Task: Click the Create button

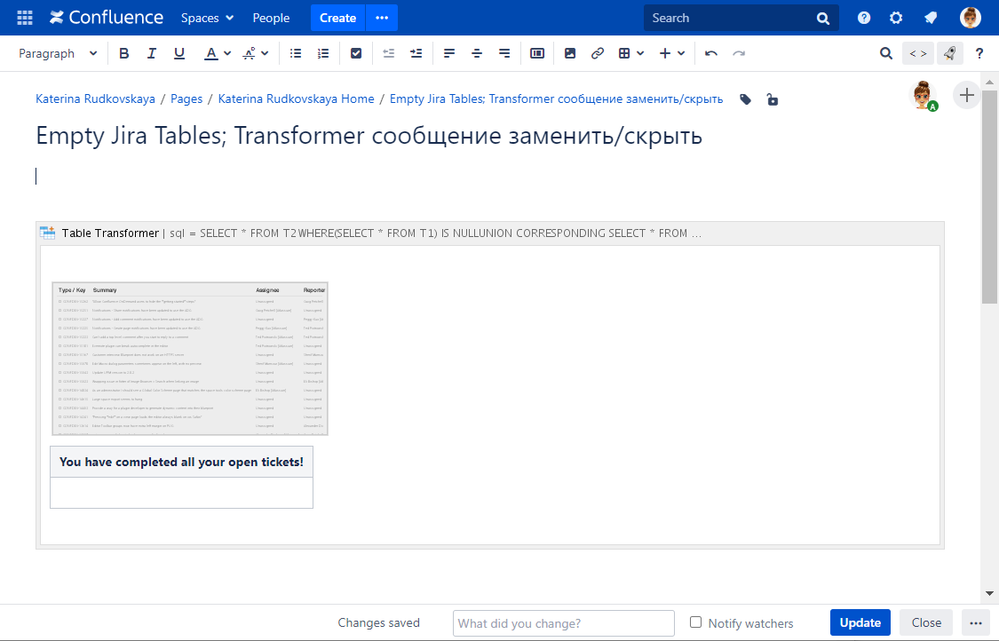Action: [338, 18]
